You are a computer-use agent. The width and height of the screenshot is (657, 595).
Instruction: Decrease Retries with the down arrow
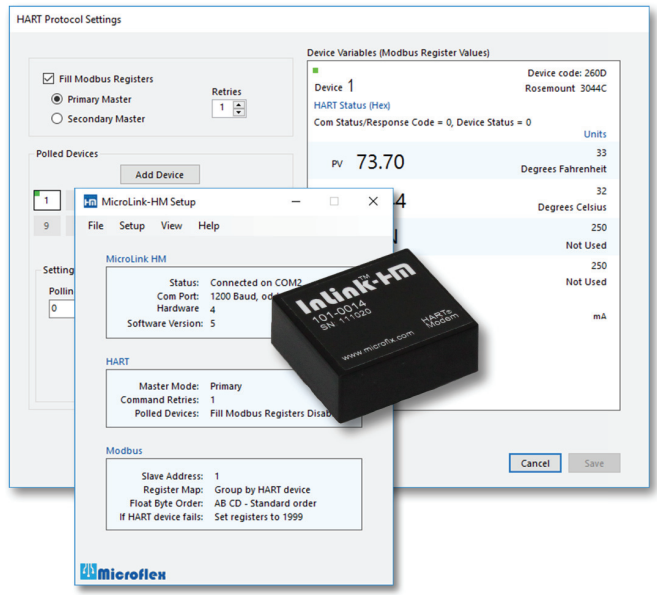click(x=238, y=112)
